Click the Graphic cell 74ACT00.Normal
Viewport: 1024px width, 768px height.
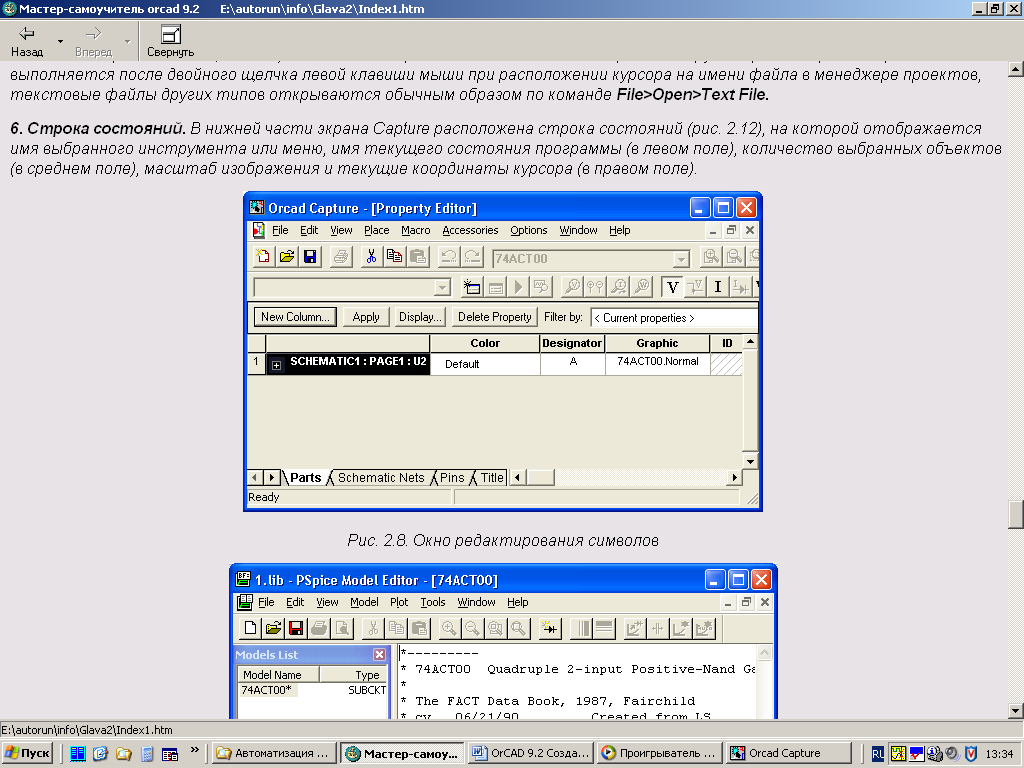coord(658,362)
